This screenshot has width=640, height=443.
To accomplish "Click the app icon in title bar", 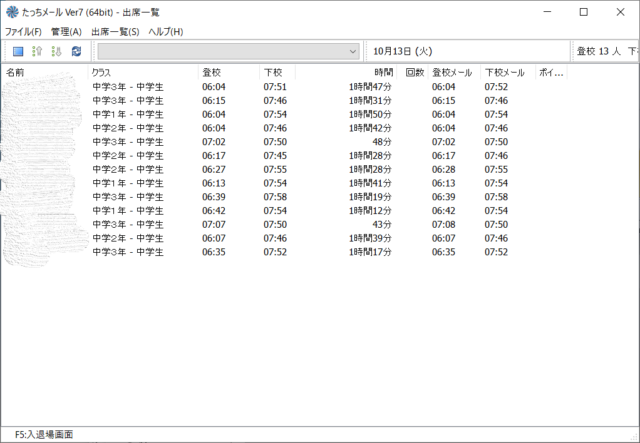I will tap(11, 12).
